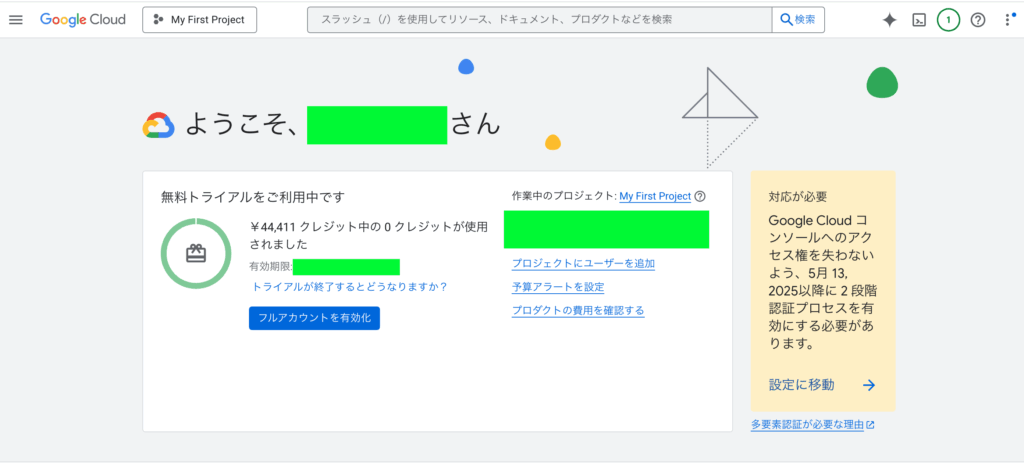Click the Google Cloud logo

coord(83,20)
